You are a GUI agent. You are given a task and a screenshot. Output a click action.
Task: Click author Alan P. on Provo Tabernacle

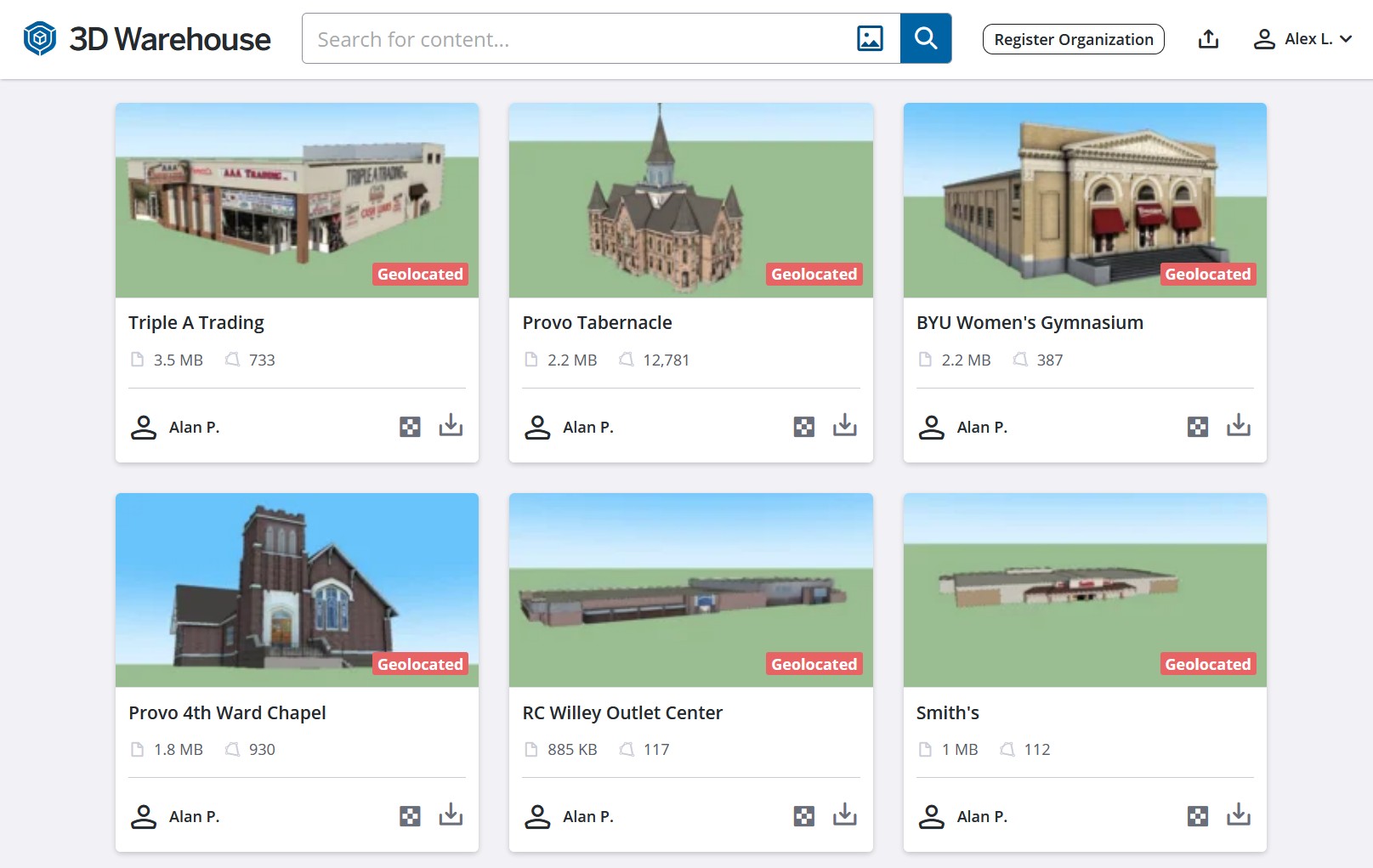coord(569,427)
